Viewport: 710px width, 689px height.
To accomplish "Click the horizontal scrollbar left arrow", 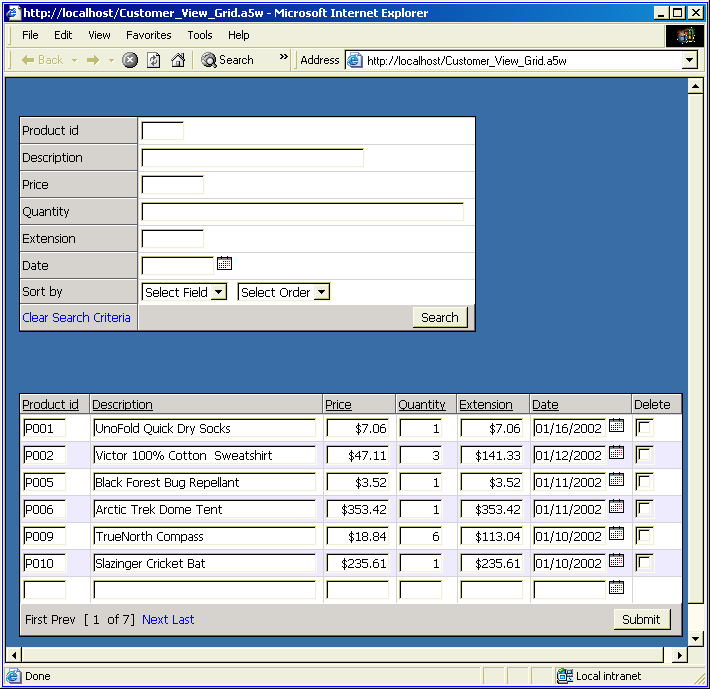I will pos(14,655).
